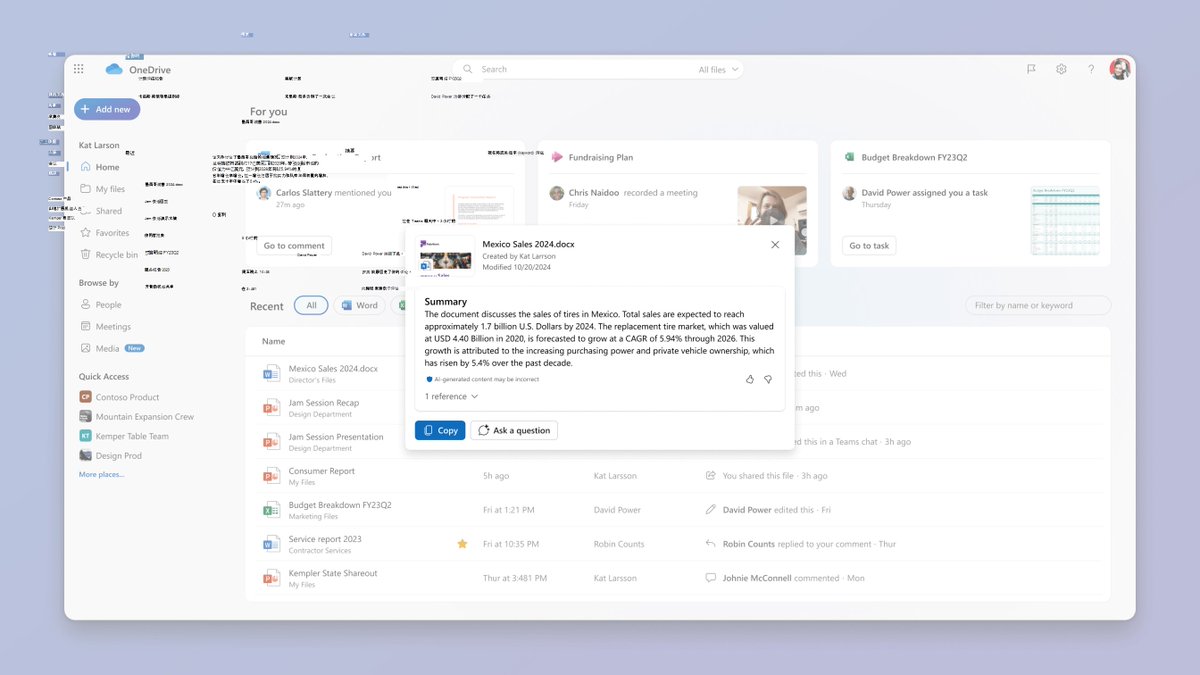Click the Add new button
1200x675 pixels.
click(x=107, y=109)
